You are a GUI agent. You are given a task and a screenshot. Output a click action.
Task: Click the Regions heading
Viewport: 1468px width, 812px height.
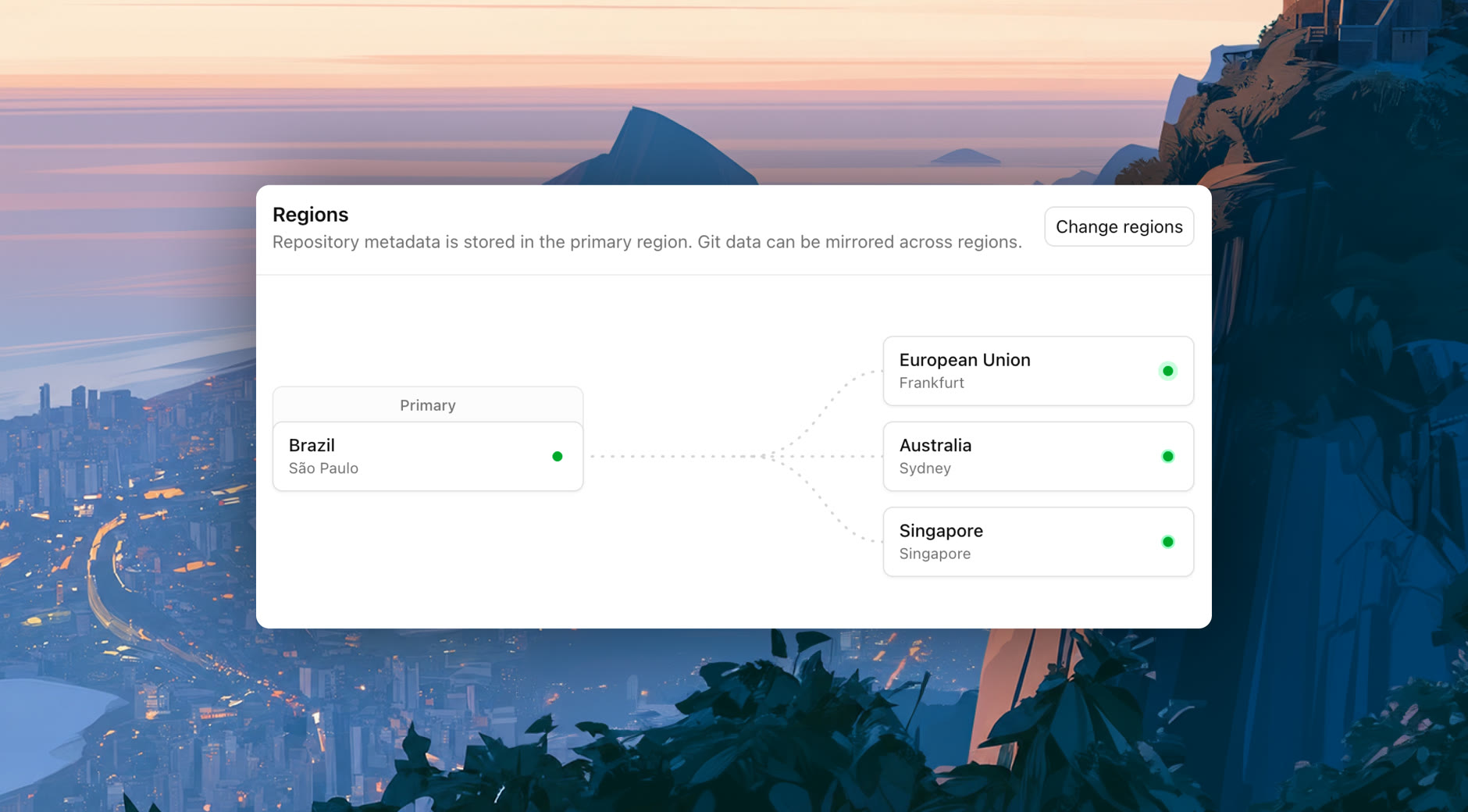311,215
